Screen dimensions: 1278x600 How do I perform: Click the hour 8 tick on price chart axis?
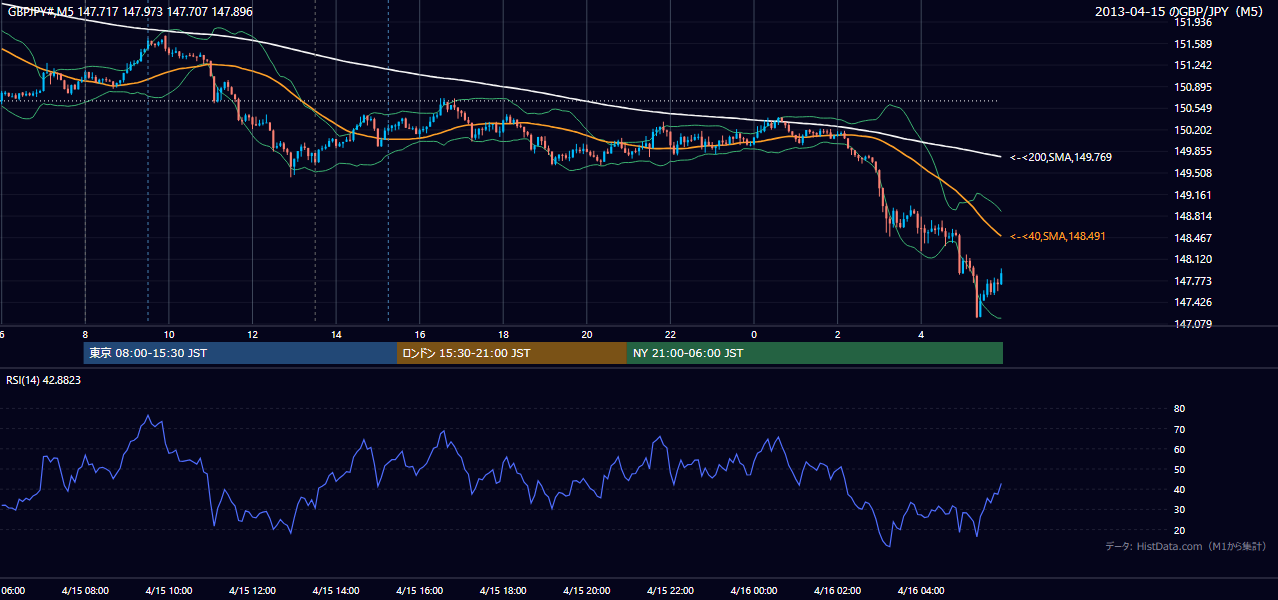pos(85,334)
